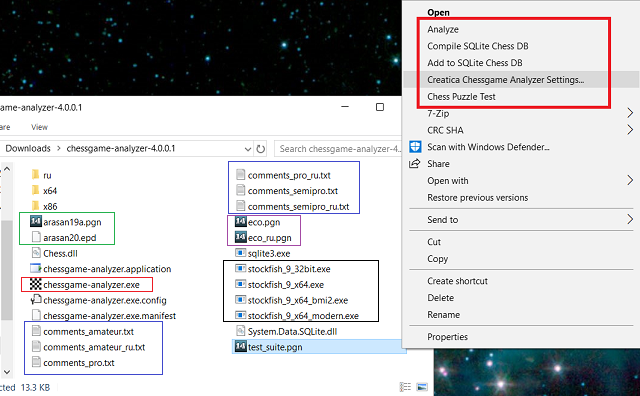640x396 pixels.
Task: Choose Analyze in the context menu
Action: [x=443, y=29]
